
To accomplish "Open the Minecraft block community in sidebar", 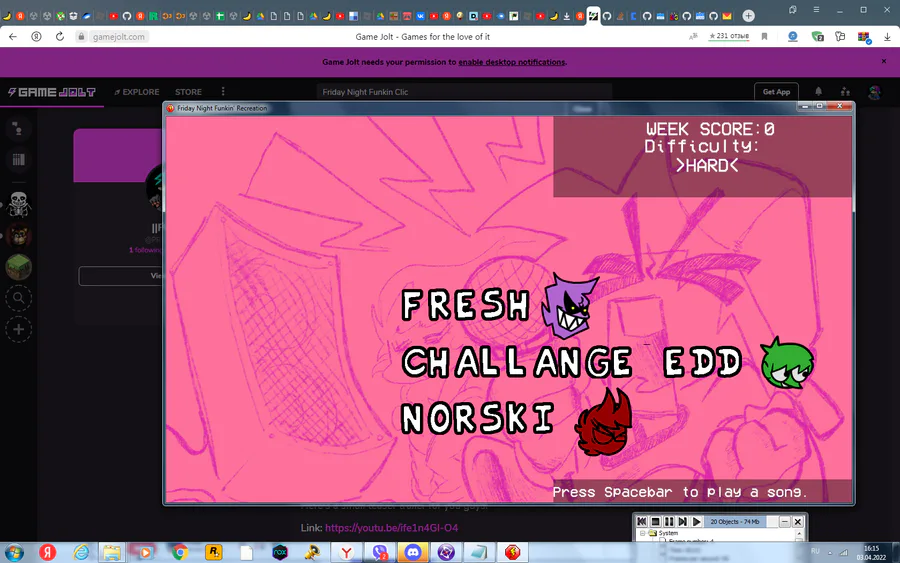I will click(x=18, y=267).
